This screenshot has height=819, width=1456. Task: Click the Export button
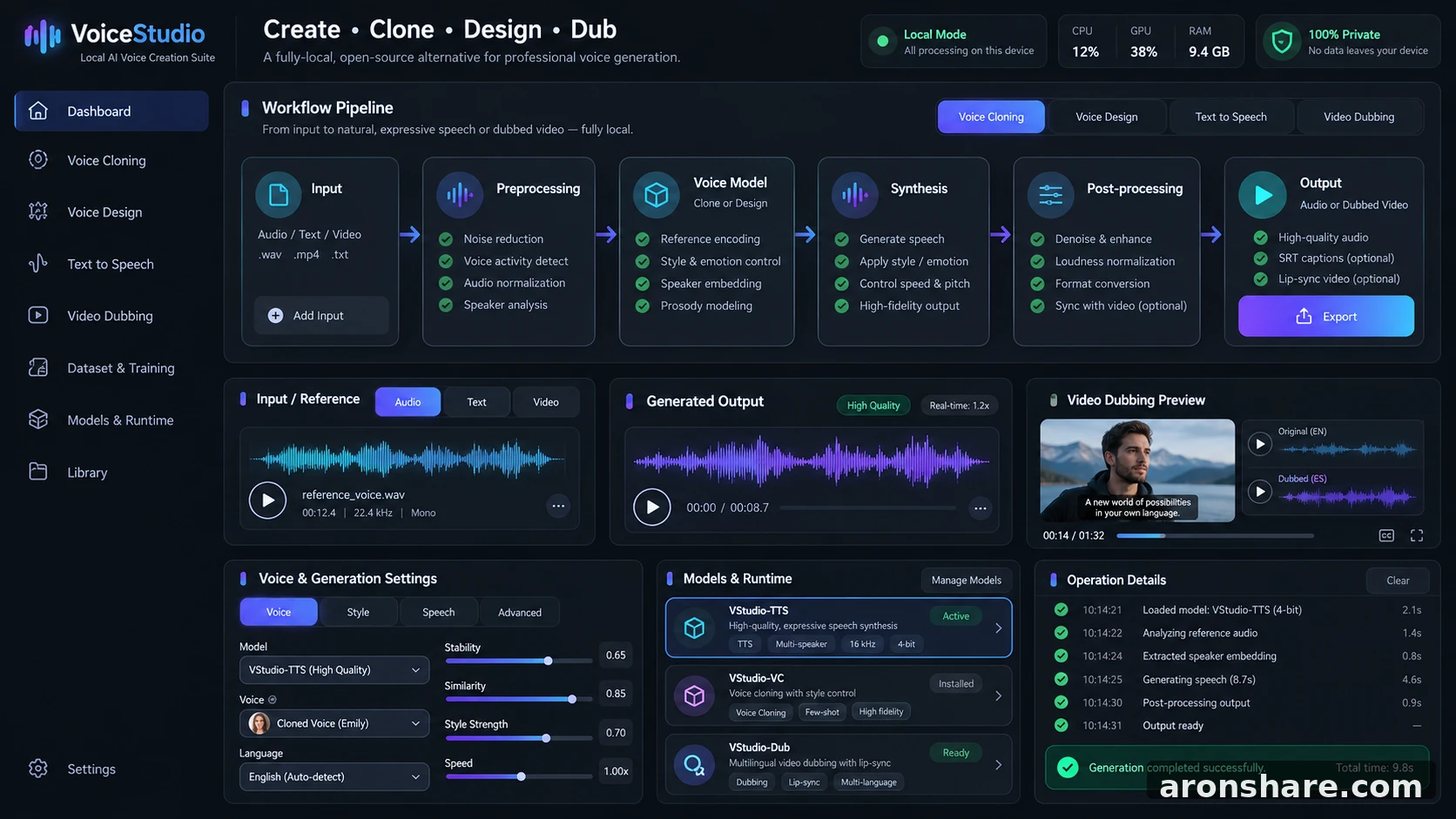tap(1325, 316)
